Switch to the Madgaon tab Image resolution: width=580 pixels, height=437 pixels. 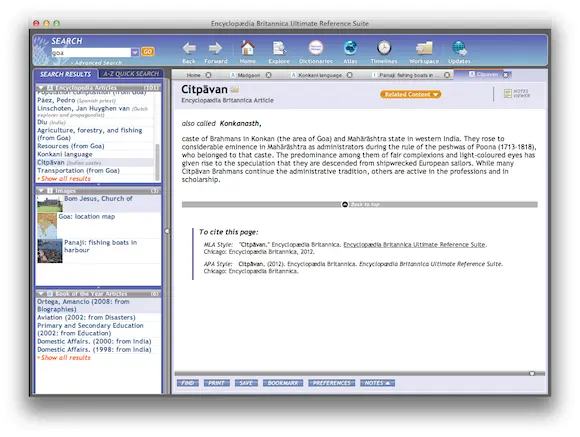(248, 75)
